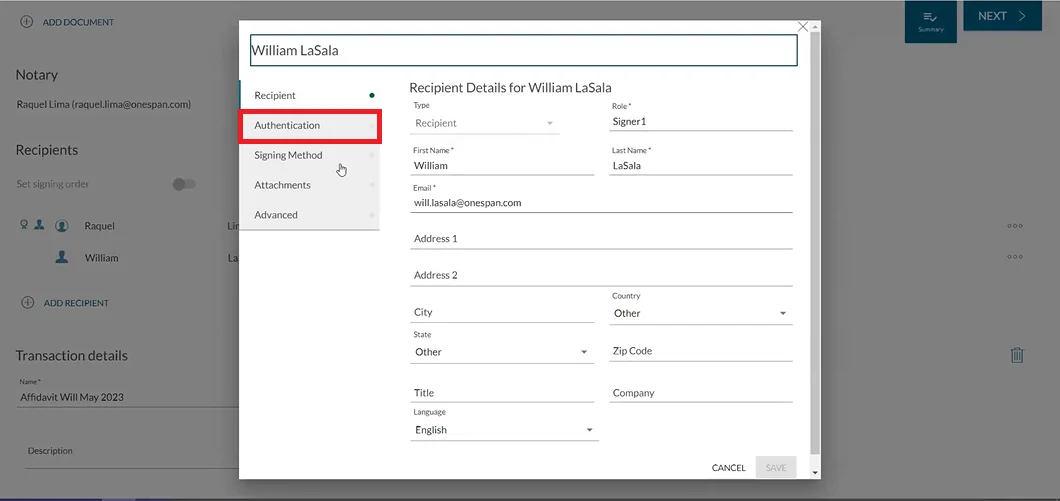
Task: Select the Recipient tab
Action: pyautogui.click(x=310, y=95)
